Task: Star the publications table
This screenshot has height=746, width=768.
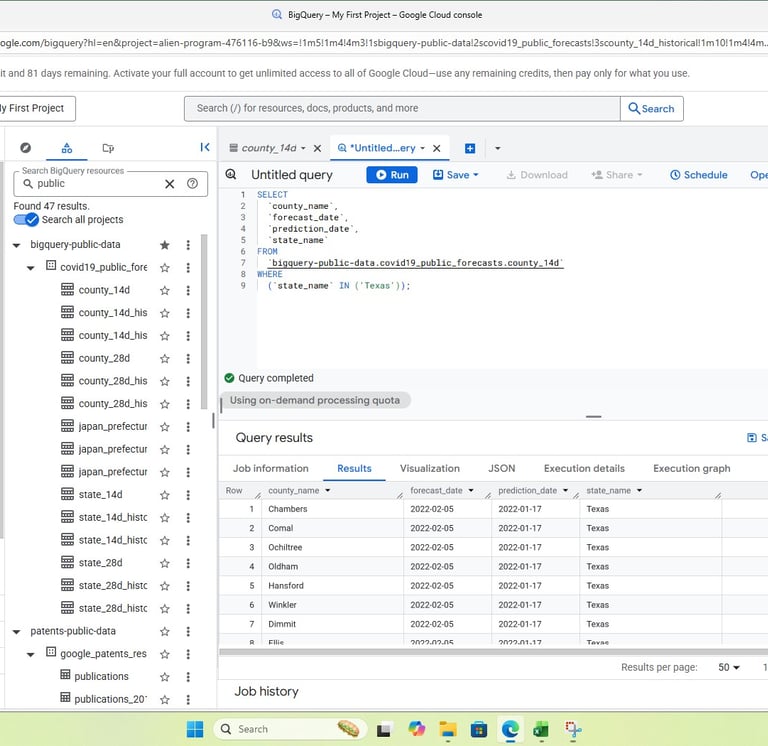Action: tap(165, 676)
